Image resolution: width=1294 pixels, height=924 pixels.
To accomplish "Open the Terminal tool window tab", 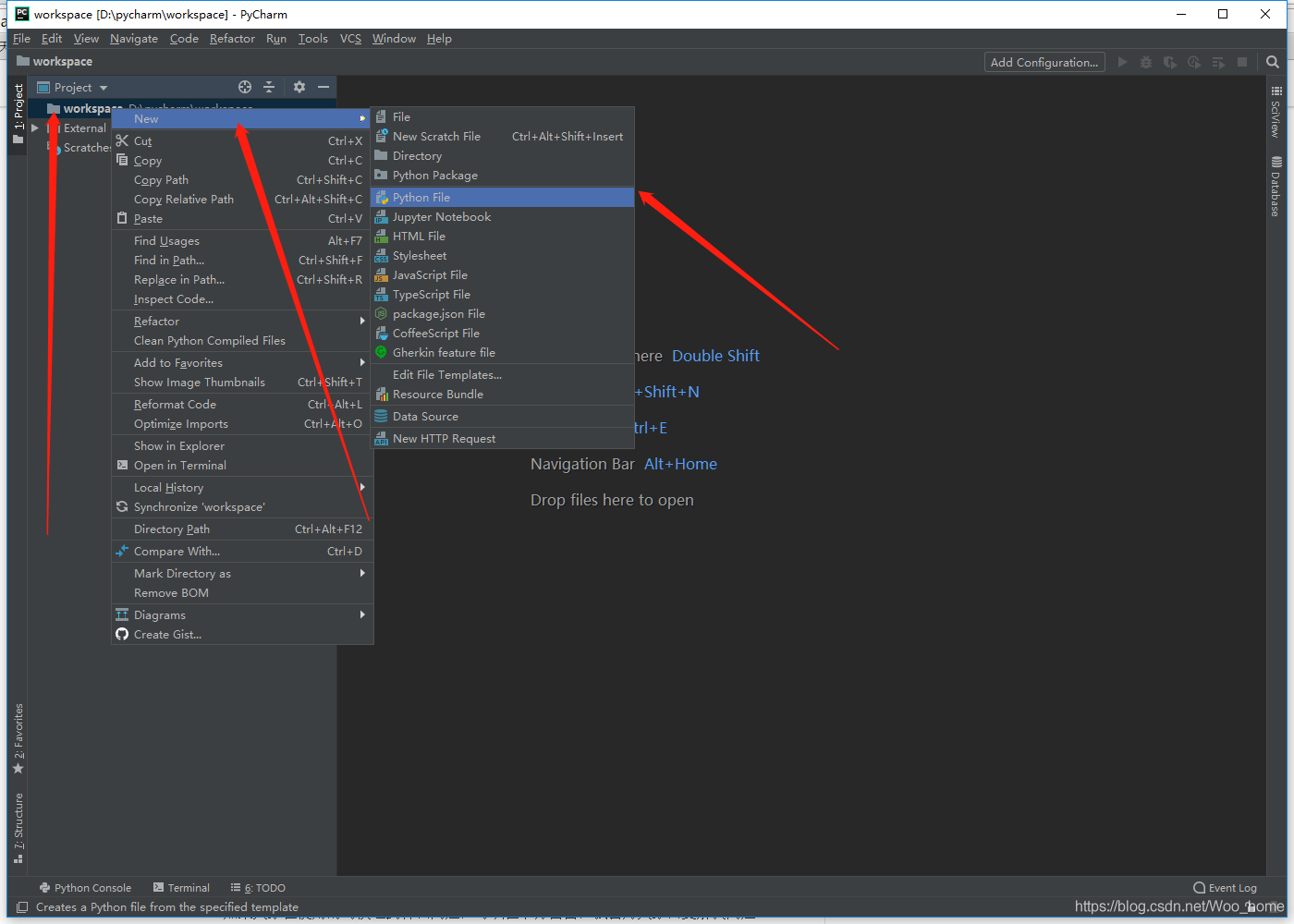I will (x=181, y=888).
